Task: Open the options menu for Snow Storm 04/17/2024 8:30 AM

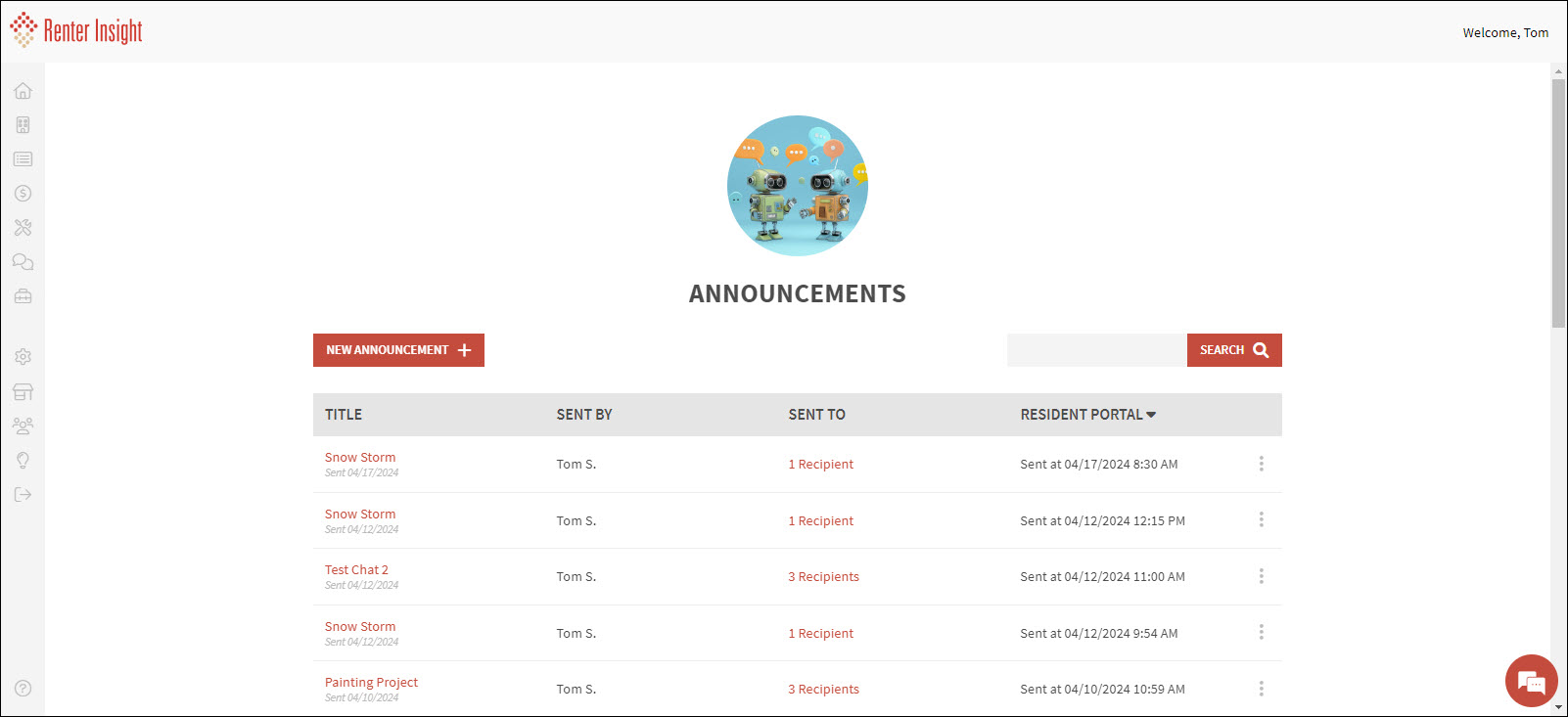Action: click(x=1261, y=464)
